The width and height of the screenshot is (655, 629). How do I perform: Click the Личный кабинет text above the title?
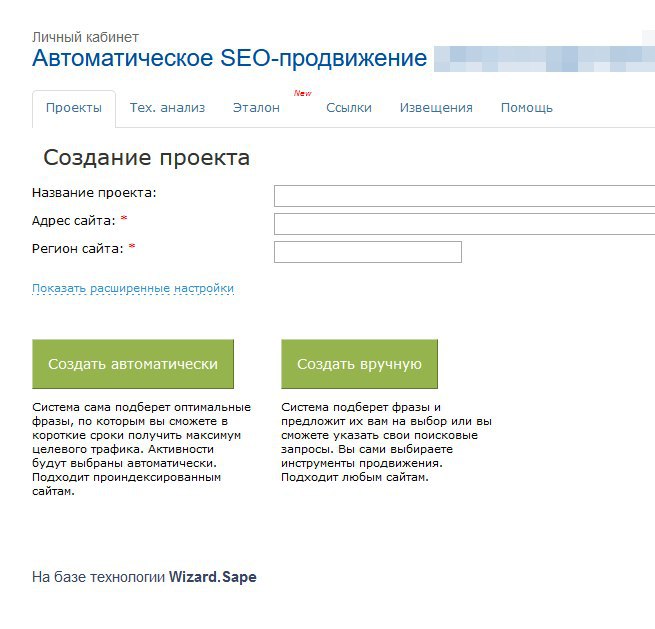pos(85,37)
